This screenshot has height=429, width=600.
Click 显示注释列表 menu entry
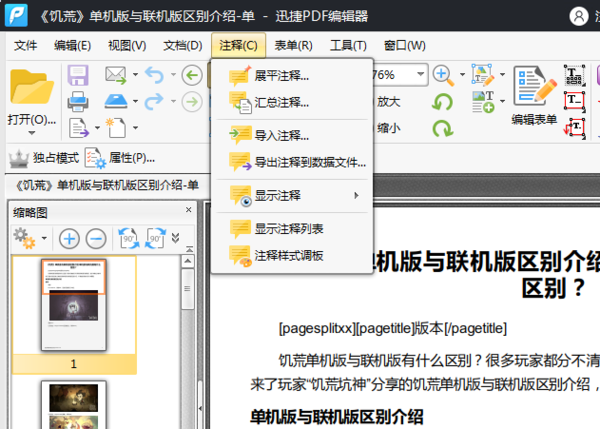tap(292, 228)
